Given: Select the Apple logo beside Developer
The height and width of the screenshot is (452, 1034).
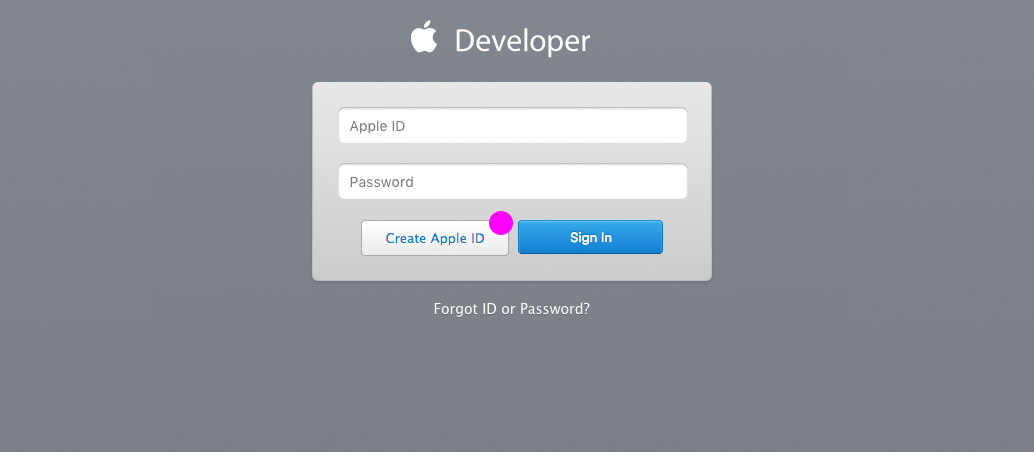Looking at the screenshot, I should pos(424,36).
